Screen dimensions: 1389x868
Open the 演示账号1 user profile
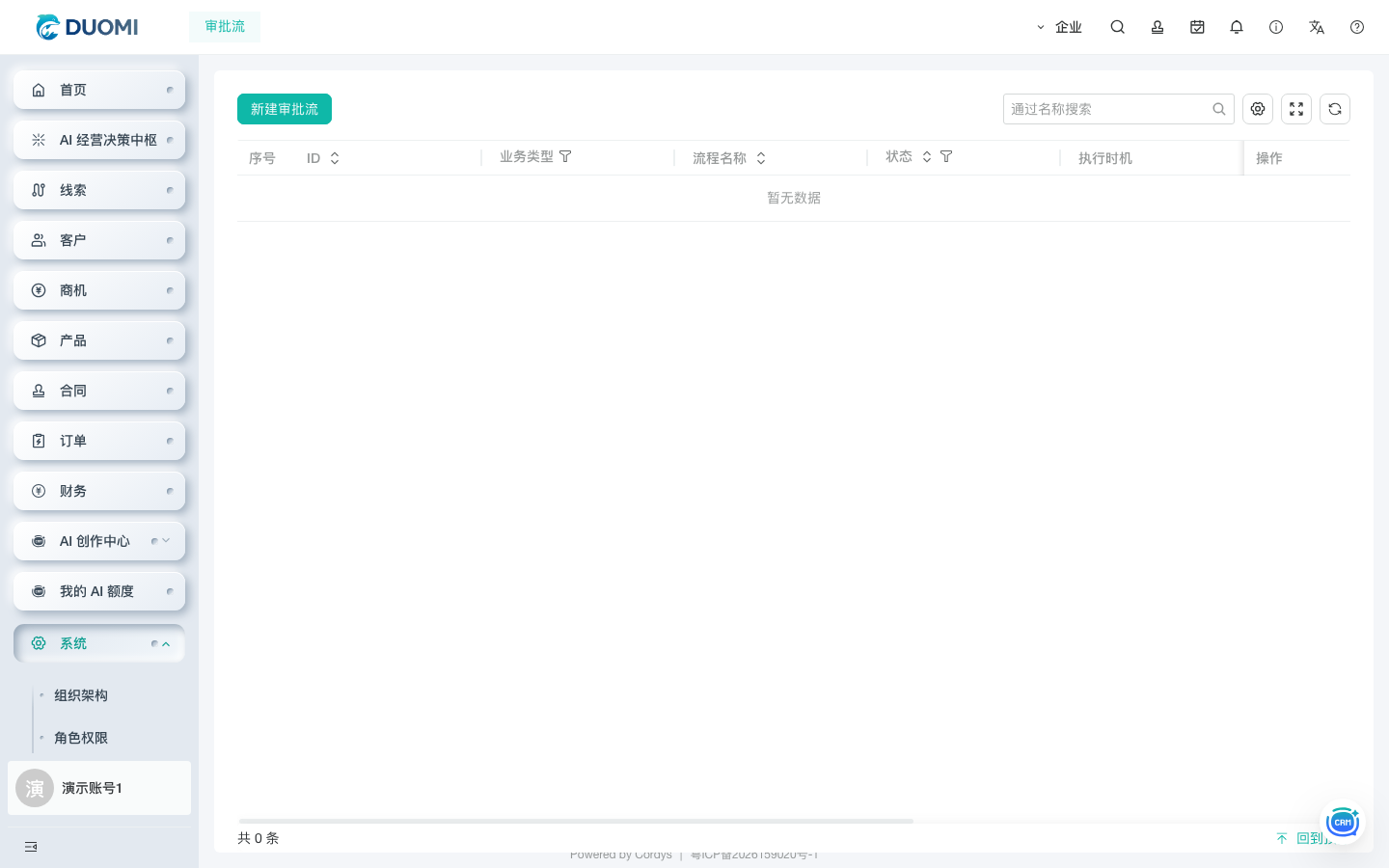point(99,788)
